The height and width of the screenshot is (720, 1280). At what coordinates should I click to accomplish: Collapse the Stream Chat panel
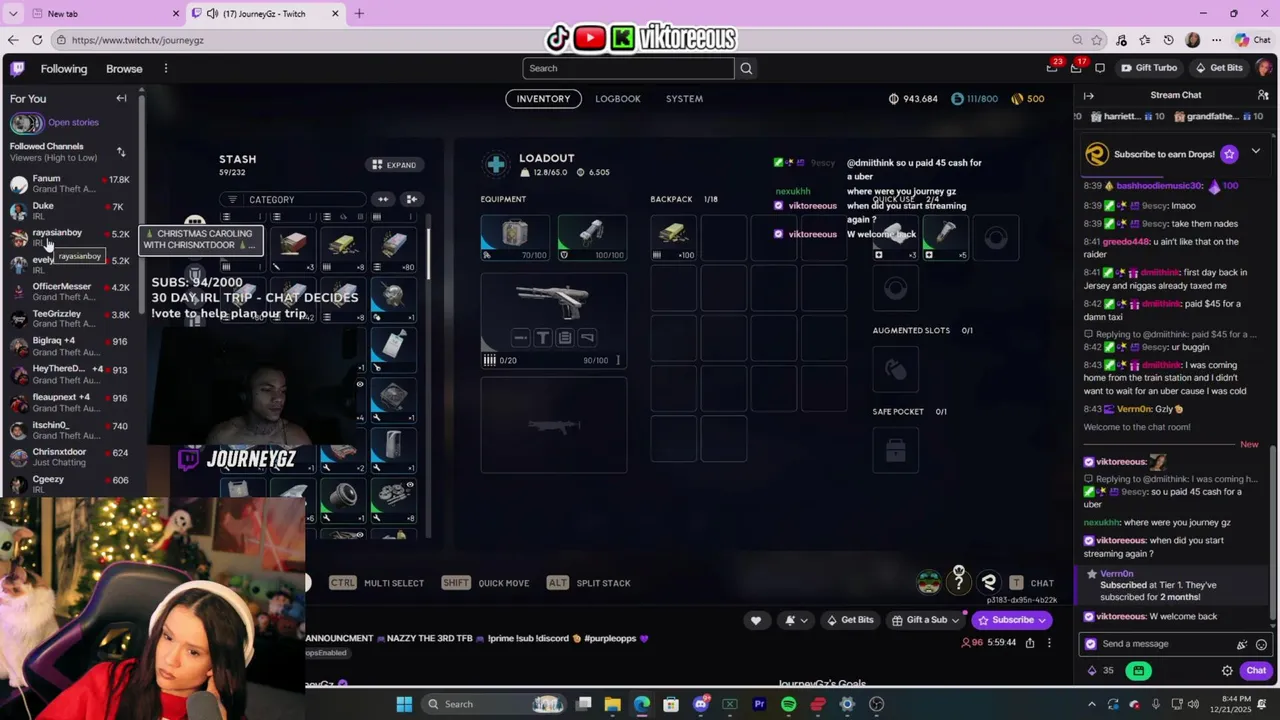point(1089,95)
